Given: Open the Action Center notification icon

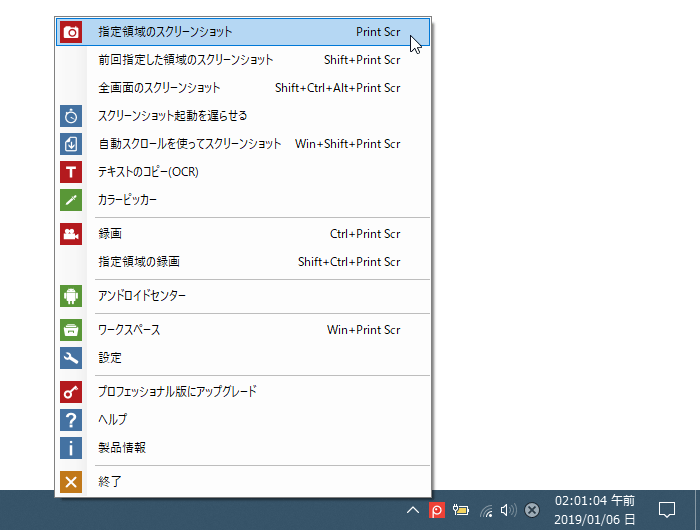Looking at the screenshot, I should pyautogui.click(x=667, y=510).
